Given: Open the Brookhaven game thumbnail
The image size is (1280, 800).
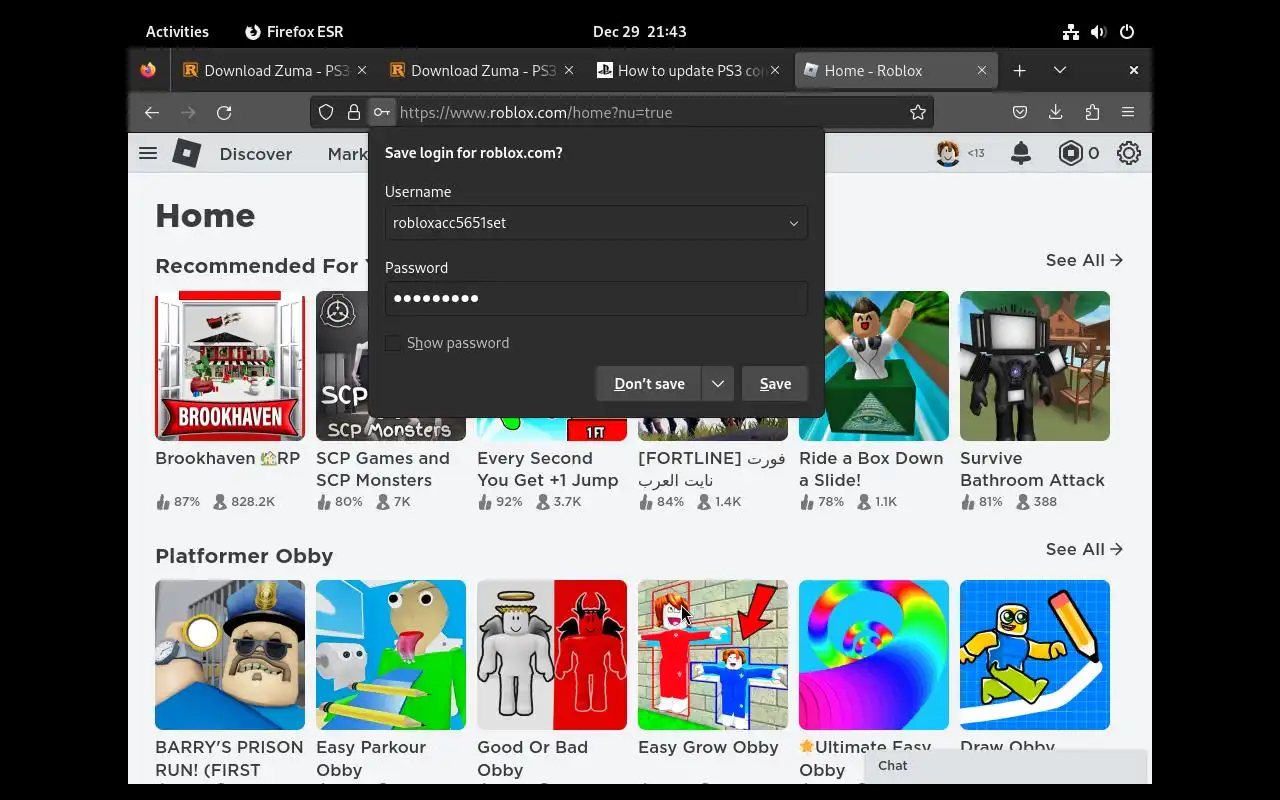Looking at the screenshot, I should click(x=230, y=366).
